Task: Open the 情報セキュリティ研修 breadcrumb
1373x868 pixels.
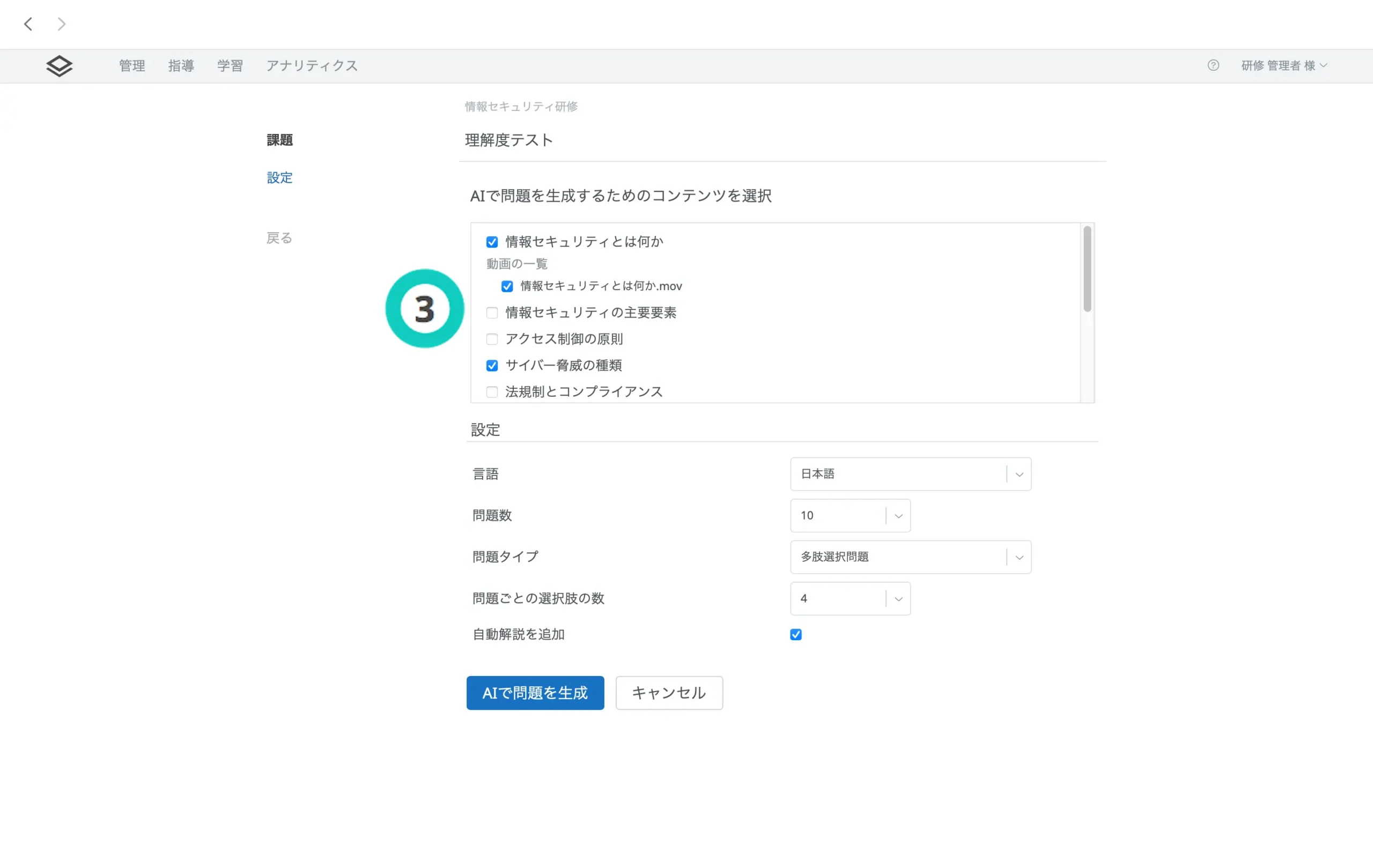Action: [x=521, y=107]
